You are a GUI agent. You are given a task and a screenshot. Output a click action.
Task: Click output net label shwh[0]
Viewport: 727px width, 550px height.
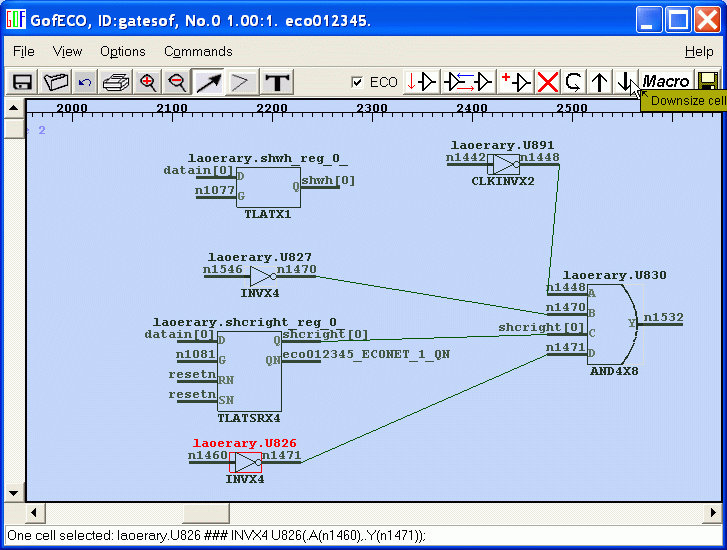pos(328,180)
